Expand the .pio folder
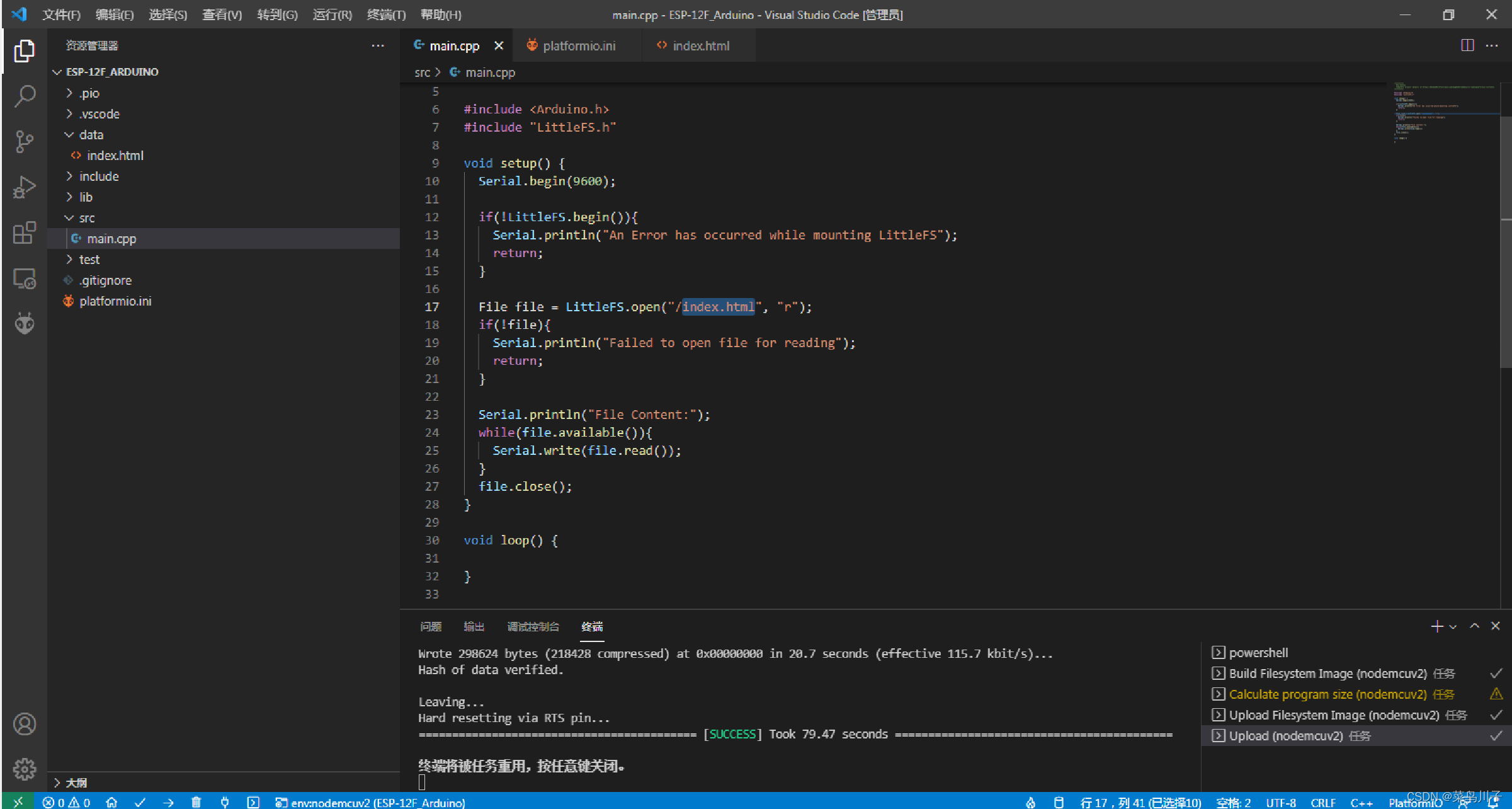The height and width of the screenshot is (809, 1512). point(89,93)
